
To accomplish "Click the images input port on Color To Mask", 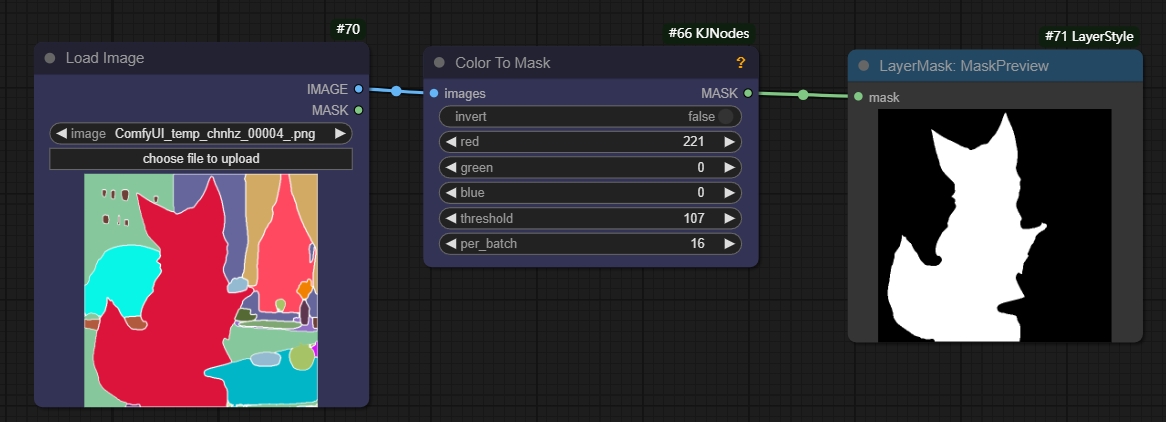I will pyautogui.click(x=434, y=94).
